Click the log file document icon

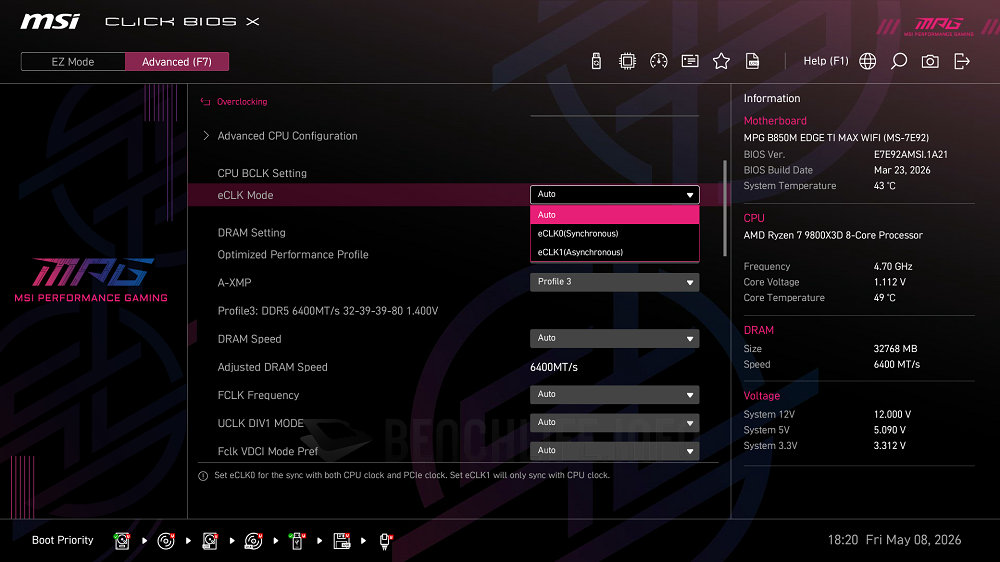[x=753, y=61]
